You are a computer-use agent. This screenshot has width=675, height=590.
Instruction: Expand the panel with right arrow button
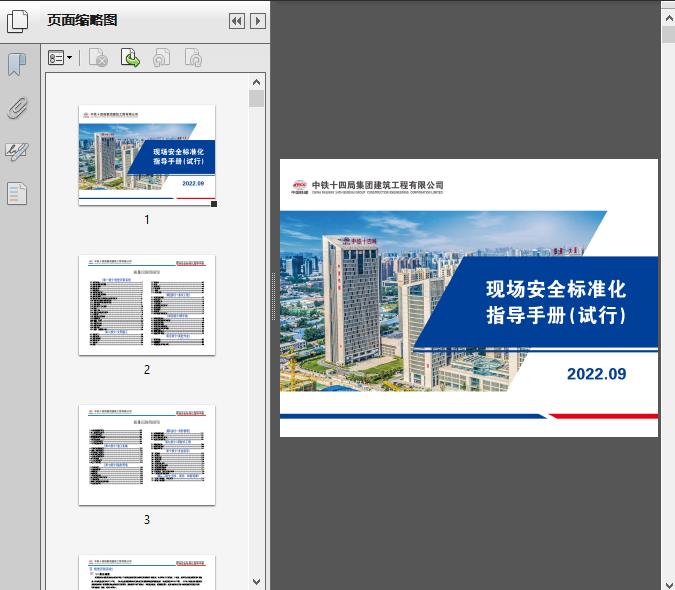258,21
